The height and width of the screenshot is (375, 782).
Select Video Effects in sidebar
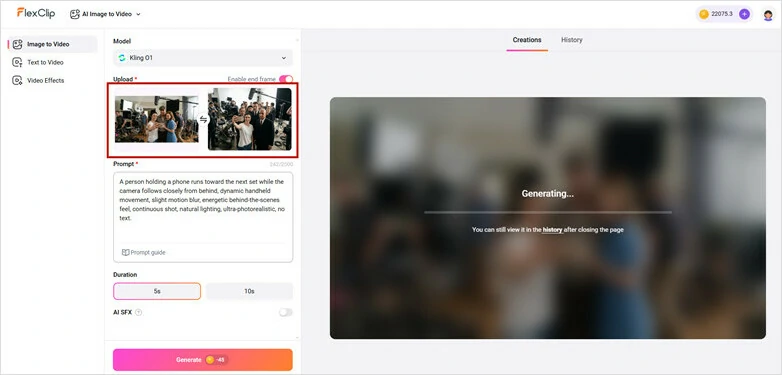coord(53,80)
